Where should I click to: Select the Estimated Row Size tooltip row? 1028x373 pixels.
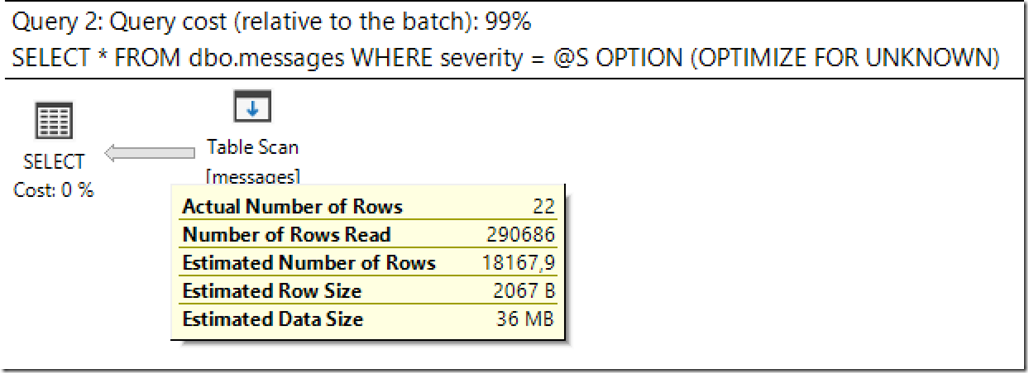click(x=369, y=291)
